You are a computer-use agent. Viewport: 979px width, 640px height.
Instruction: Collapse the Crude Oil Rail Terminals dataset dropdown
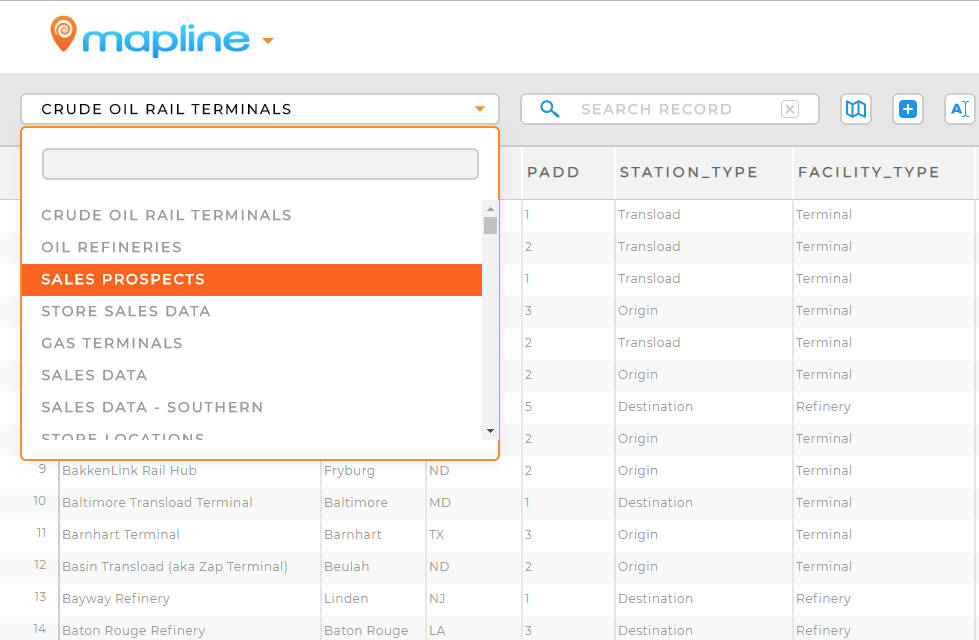(260, 109)
